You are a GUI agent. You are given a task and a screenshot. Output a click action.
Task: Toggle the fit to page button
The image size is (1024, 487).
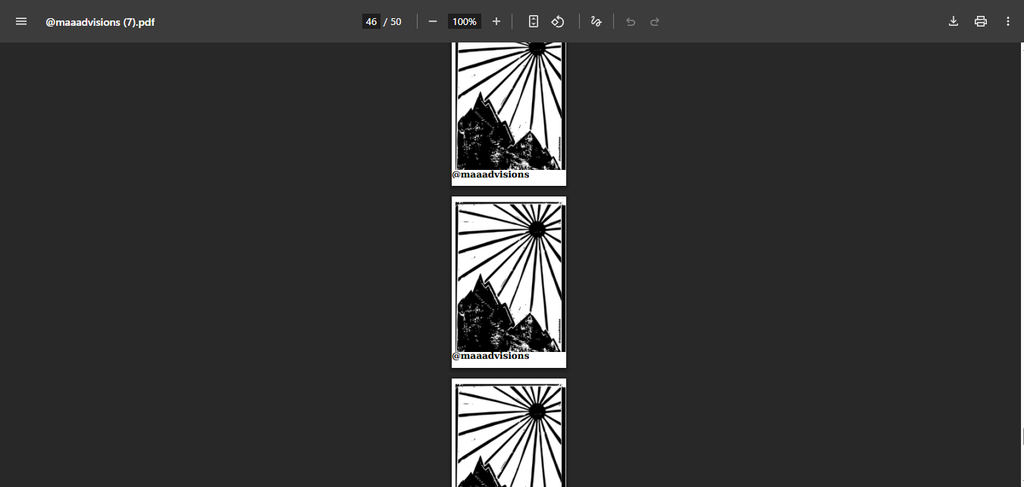tap(534, 22)
